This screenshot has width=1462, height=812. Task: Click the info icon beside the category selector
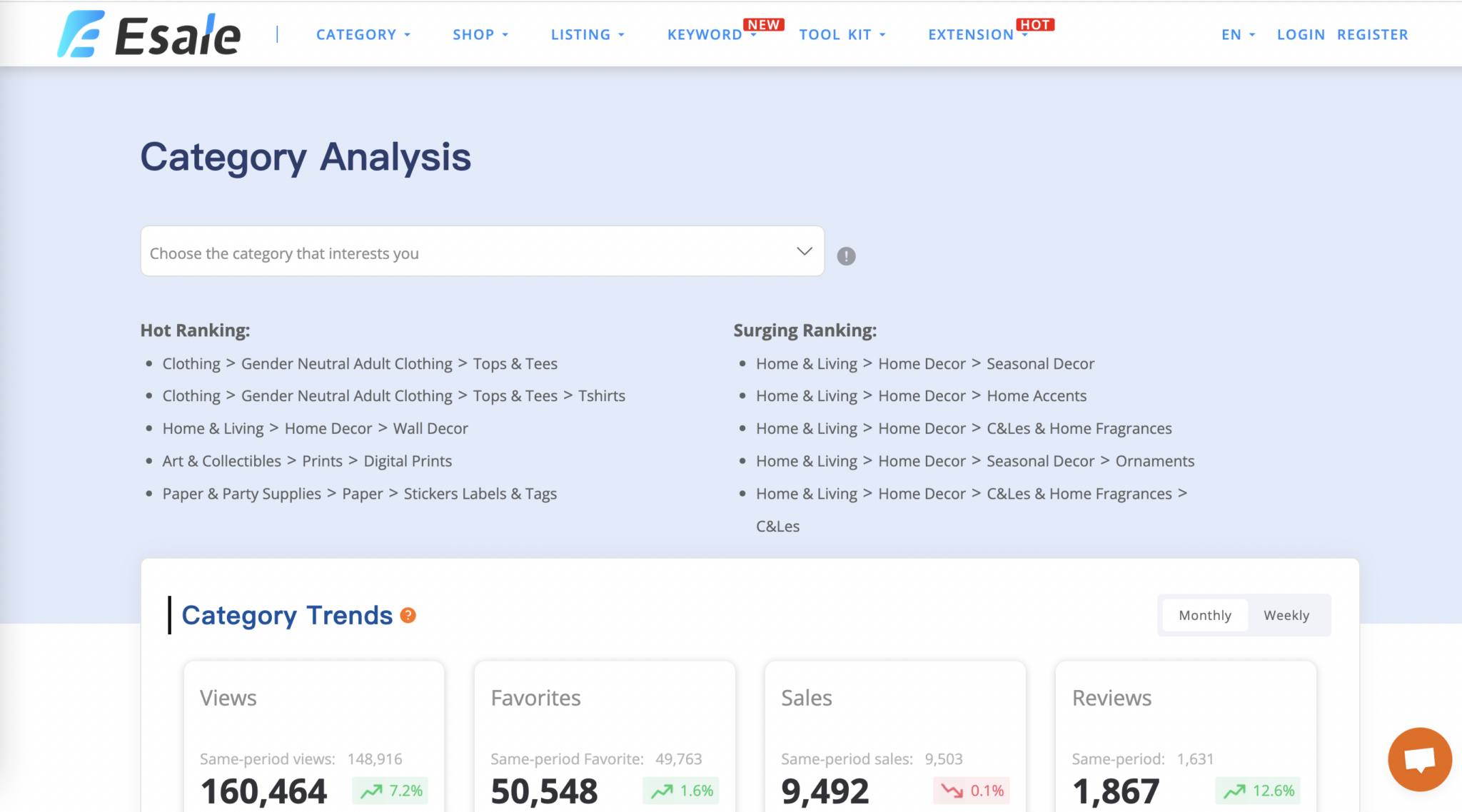(x=847, y=255)
